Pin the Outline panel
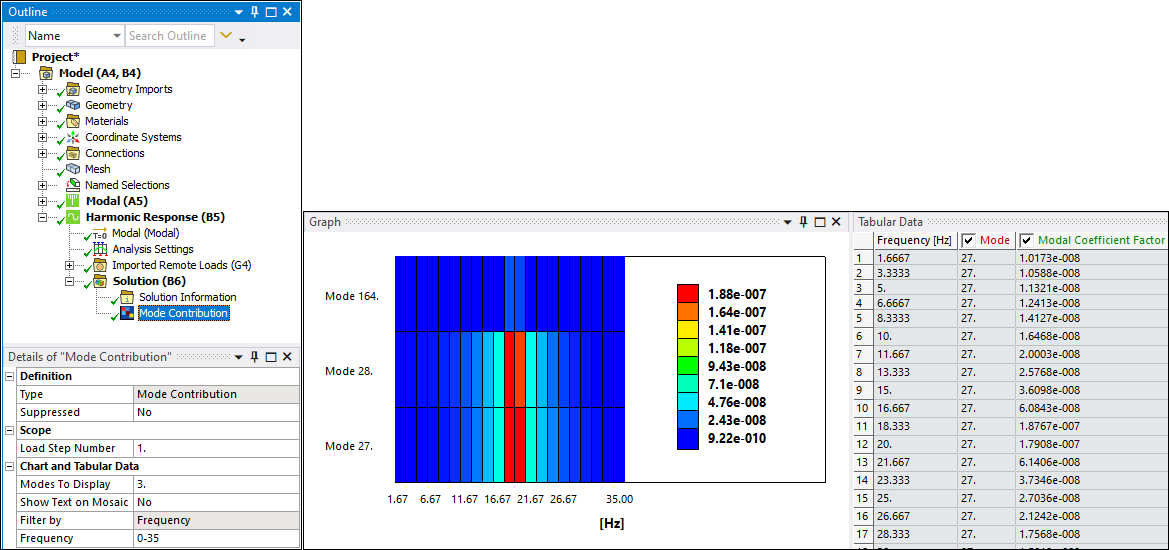The image size is (1169, 550). point(254,12)
